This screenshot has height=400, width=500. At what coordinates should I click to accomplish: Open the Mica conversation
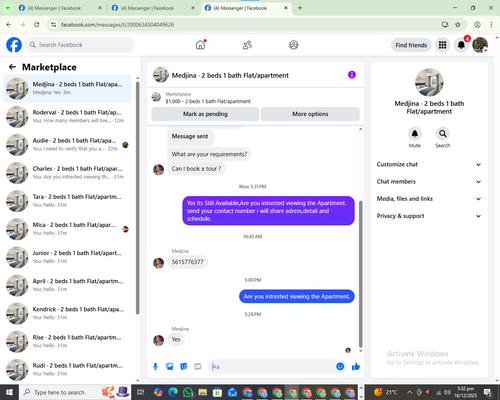[x=67, y=229]
